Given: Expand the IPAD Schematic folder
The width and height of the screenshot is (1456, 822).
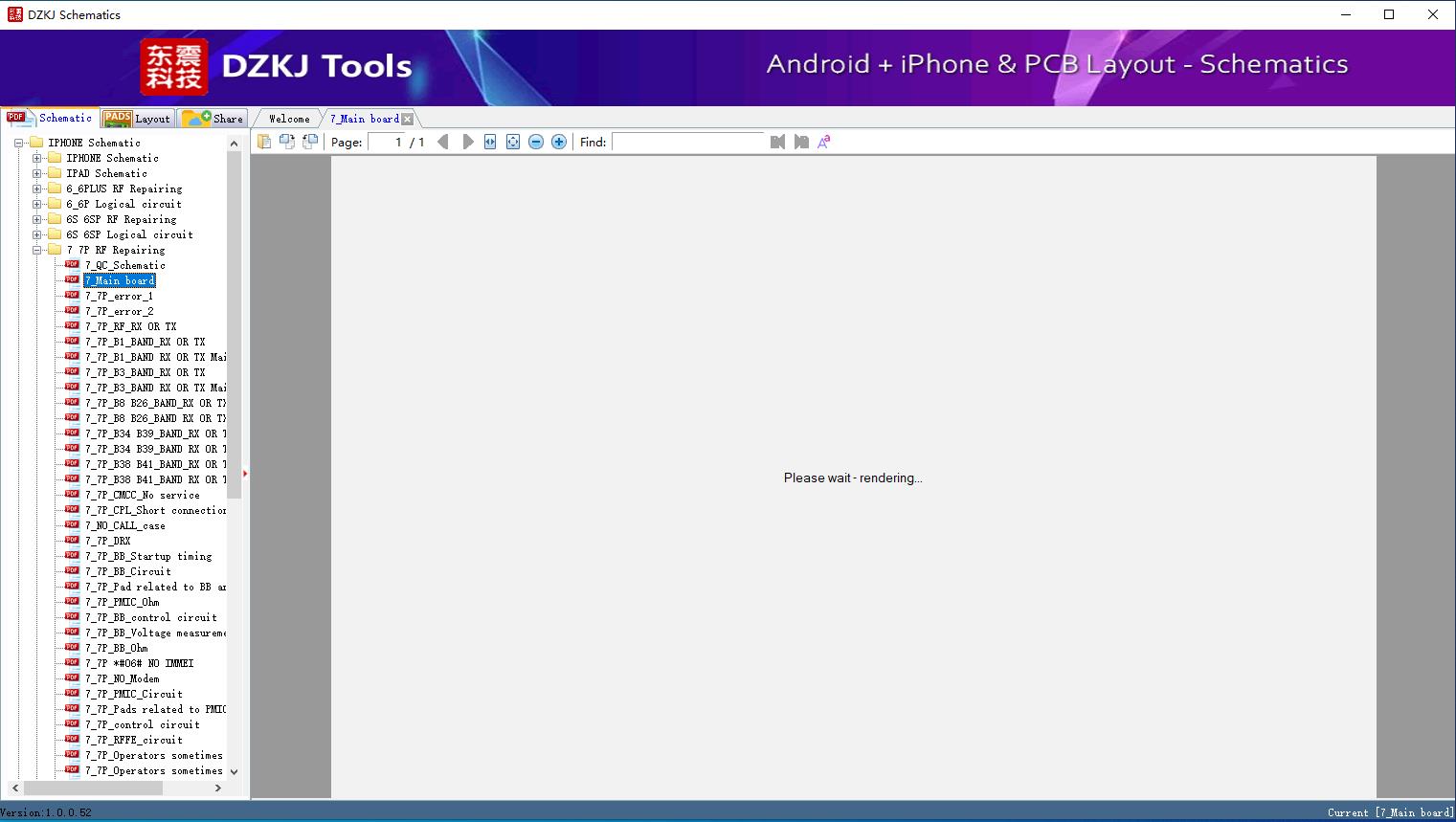Looking at the screenshot, I should 37,173.
